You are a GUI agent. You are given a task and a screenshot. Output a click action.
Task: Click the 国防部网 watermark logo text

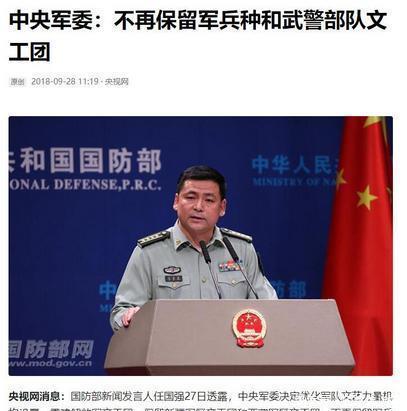51,349
